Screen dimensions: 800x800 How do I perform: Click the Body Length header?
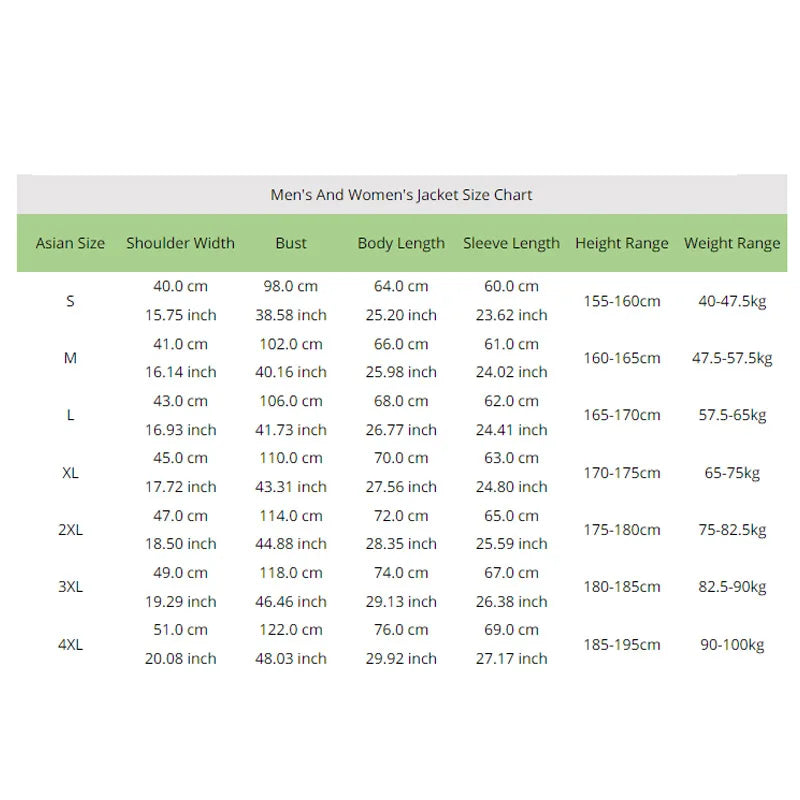pyautogui.click(x=401, y=243)
